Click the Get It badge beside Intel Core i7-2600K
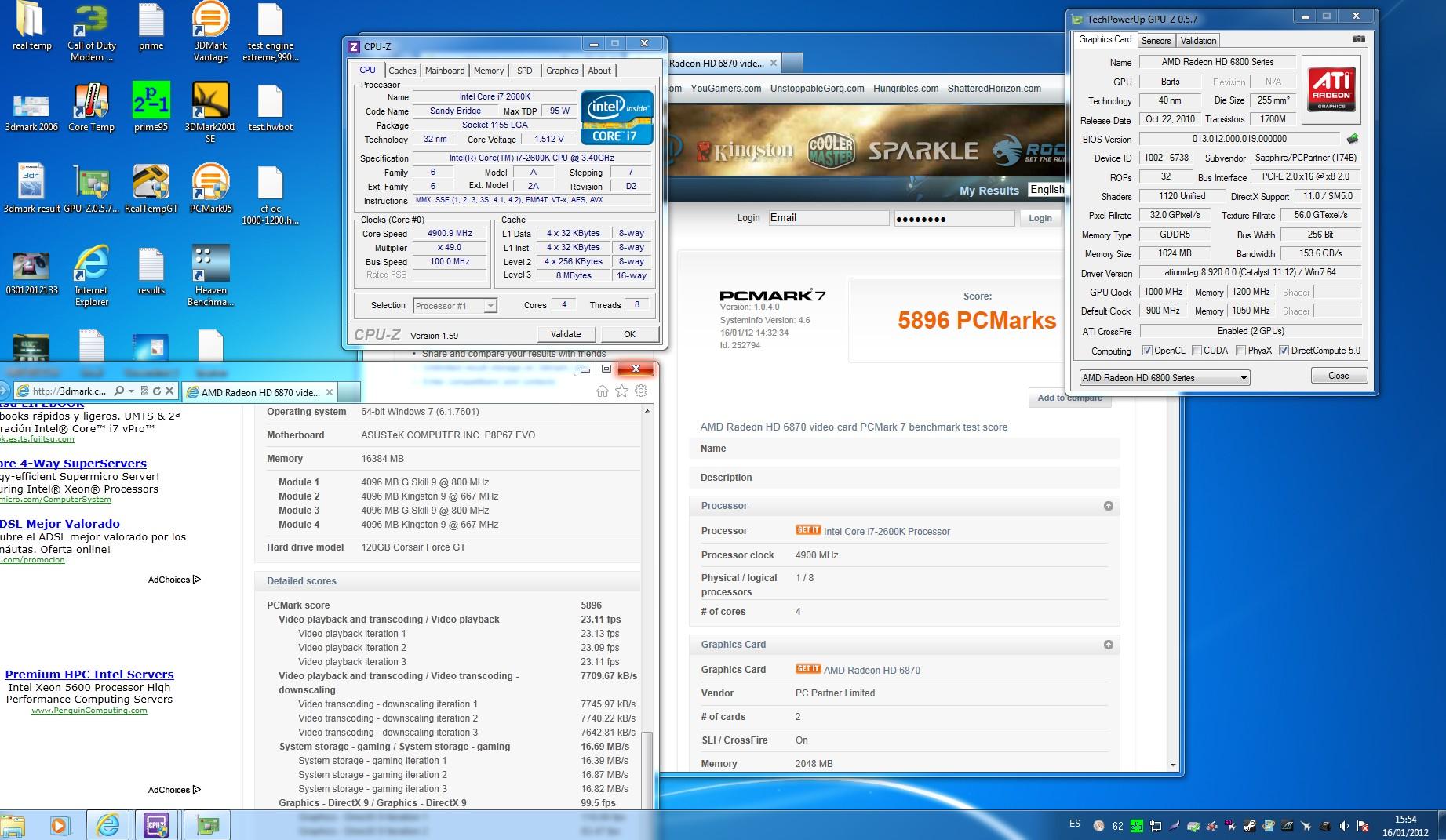The height and width of the screenshot is (840, 1446). 807,529
